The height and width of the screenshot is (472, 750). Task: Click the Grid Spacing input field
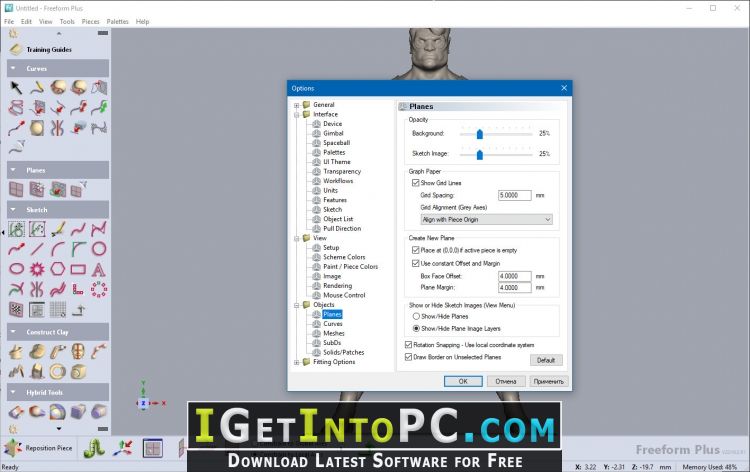point(515,195)
